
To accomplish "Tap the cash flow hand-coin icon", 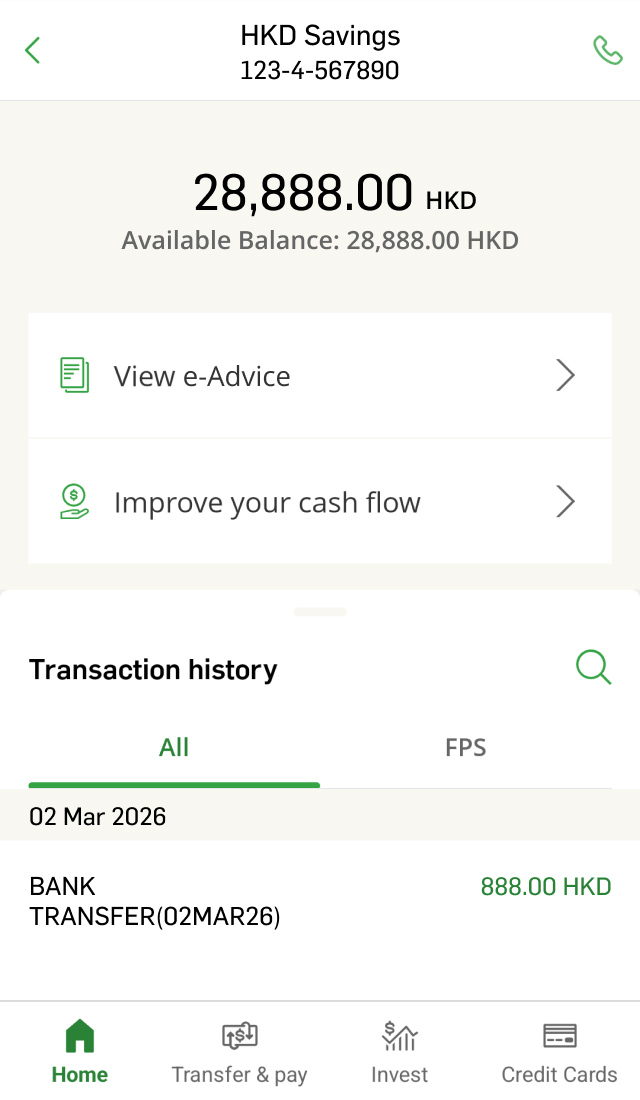I will (74, 501).
